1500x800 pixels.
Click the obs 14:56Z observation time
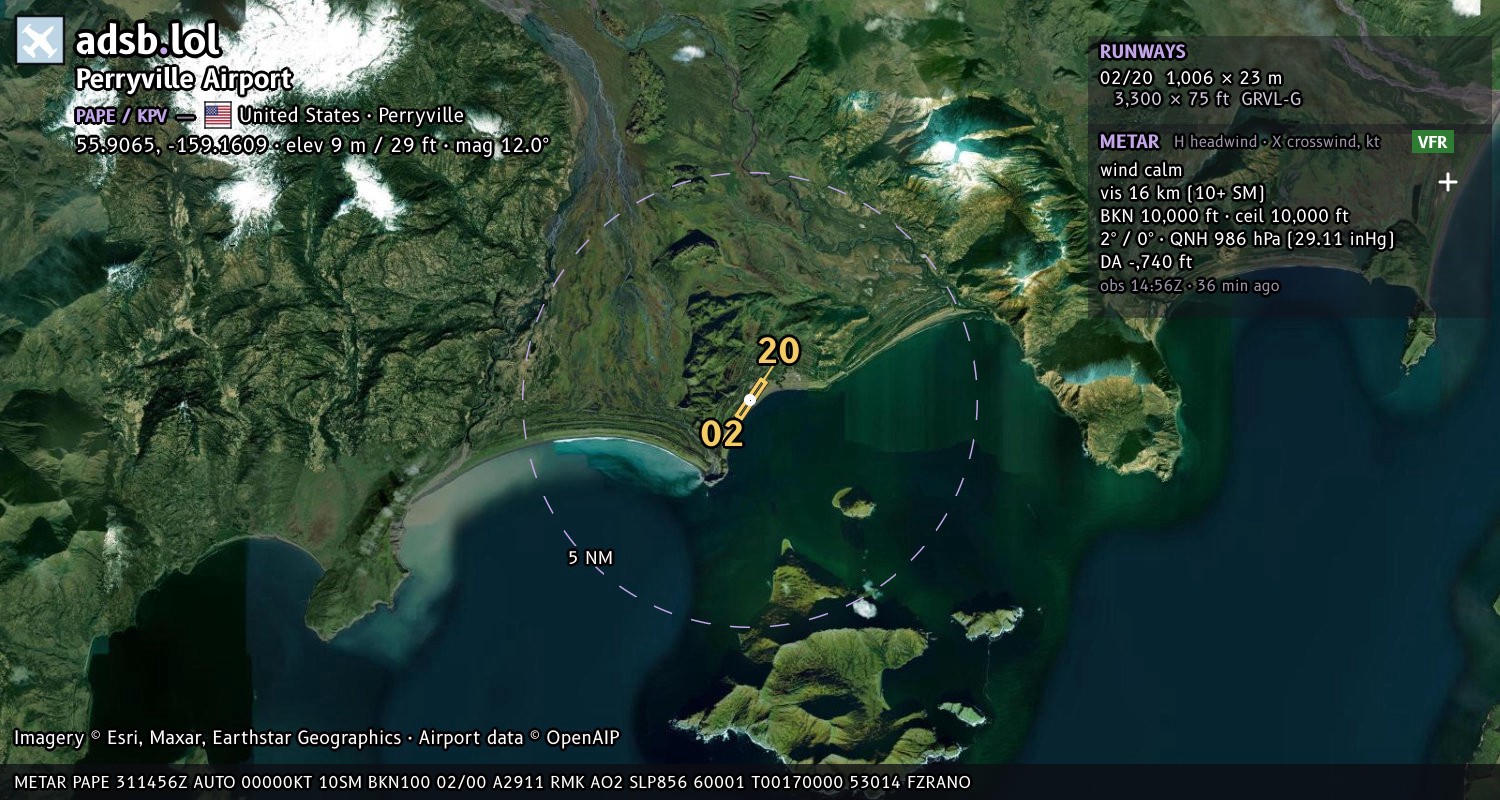pyautogui.click(x=1189, y=286)
